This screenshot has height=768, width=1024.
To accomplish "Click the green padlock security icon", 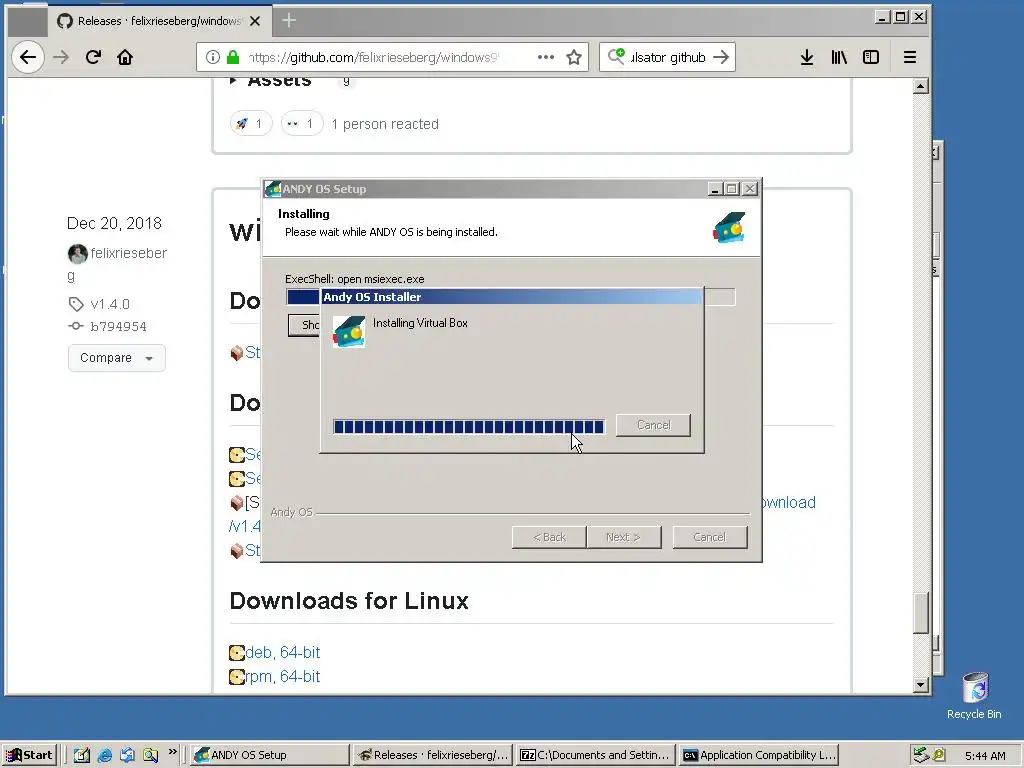I will pos(233,57).
